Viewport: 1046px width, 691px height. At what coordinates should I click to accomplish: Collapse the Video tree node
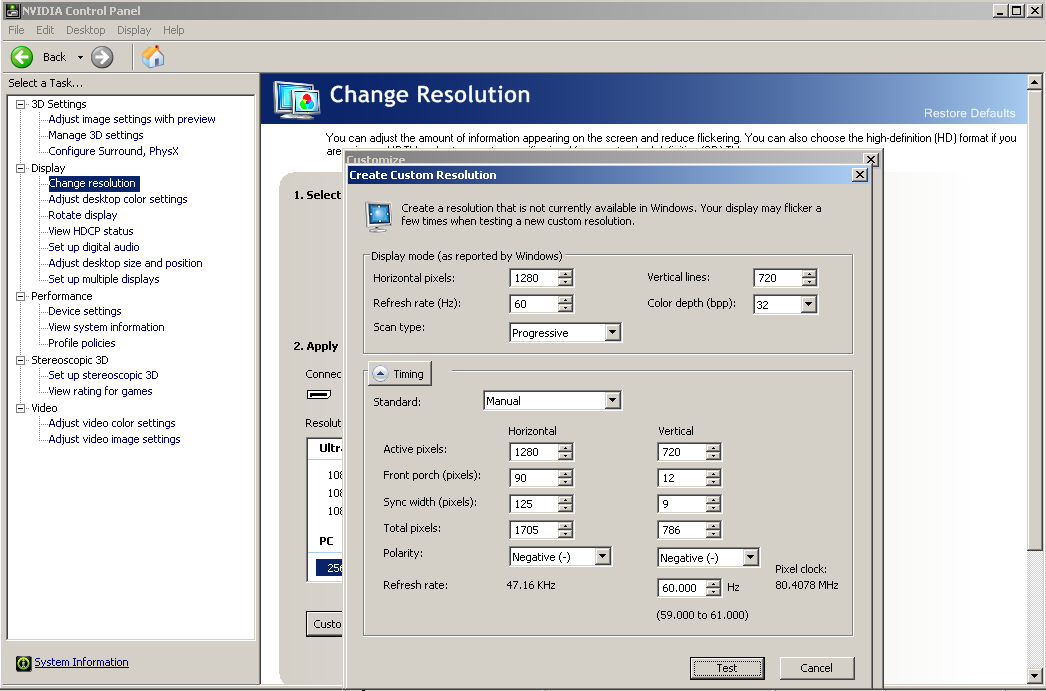point(21,408)
